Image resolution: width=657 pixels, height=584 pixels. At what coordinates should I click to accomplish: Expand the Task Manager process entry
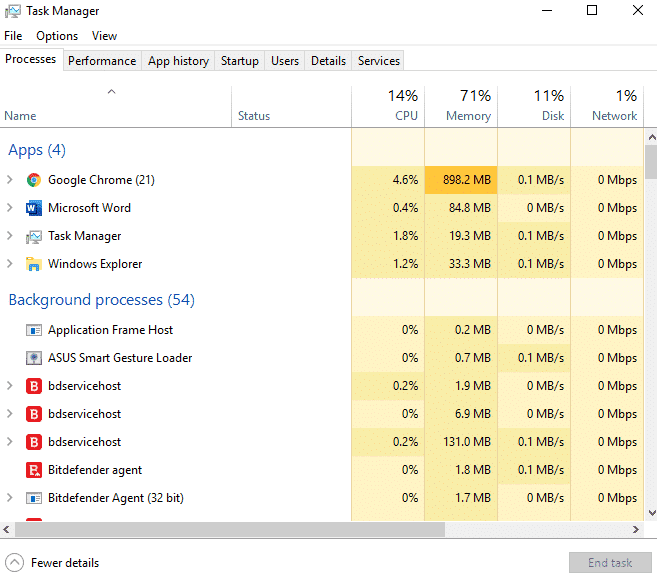point(10,236)
